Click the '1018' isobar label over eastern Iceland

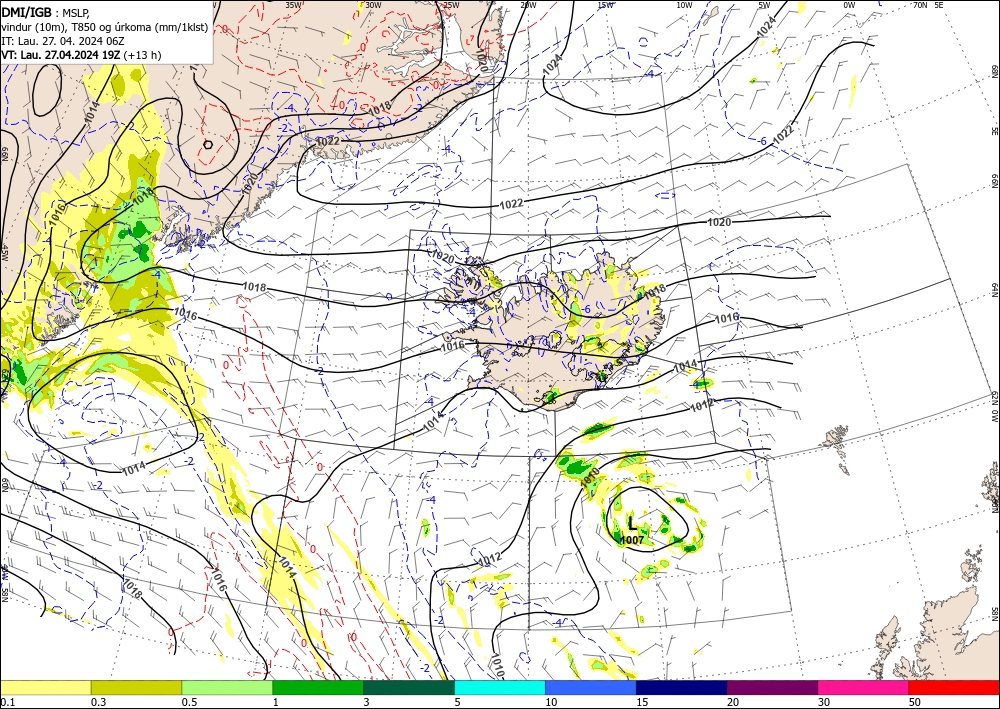654,291
